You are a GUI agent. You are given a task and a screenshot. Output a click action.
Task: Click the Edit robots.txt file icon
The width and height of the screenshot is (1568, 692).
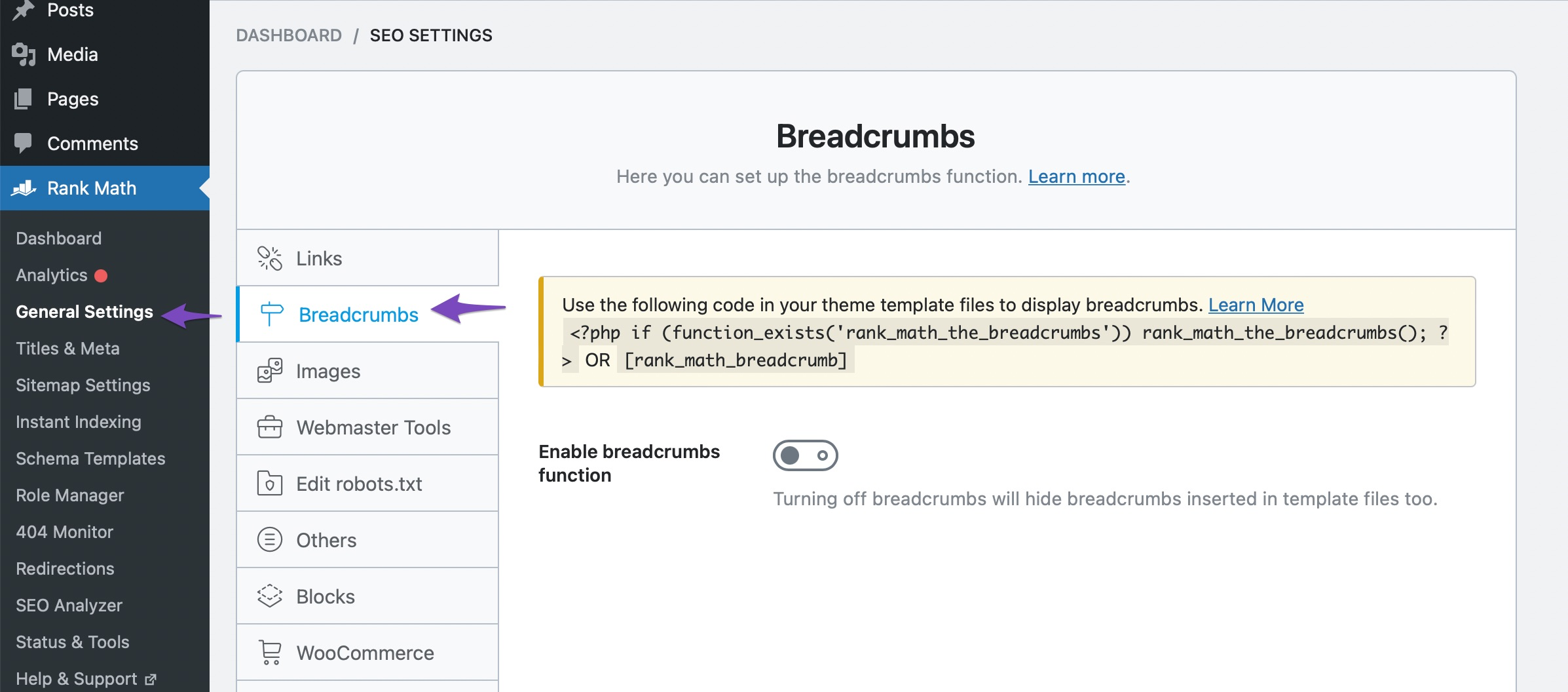(x=271, y=483)
